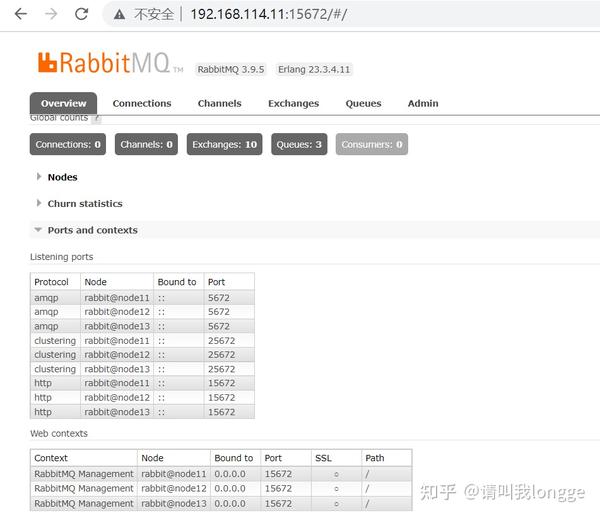Click port 25672 for clustering rabbit@node11
Image resolution: width=600 pixels, height=518 pixels.
pyautogui.click(x=222, y=340)
